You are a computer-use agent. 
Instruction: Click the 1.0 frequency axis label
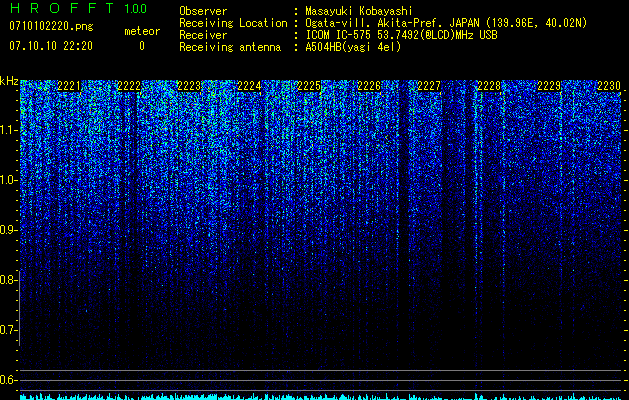coord(7,180)
